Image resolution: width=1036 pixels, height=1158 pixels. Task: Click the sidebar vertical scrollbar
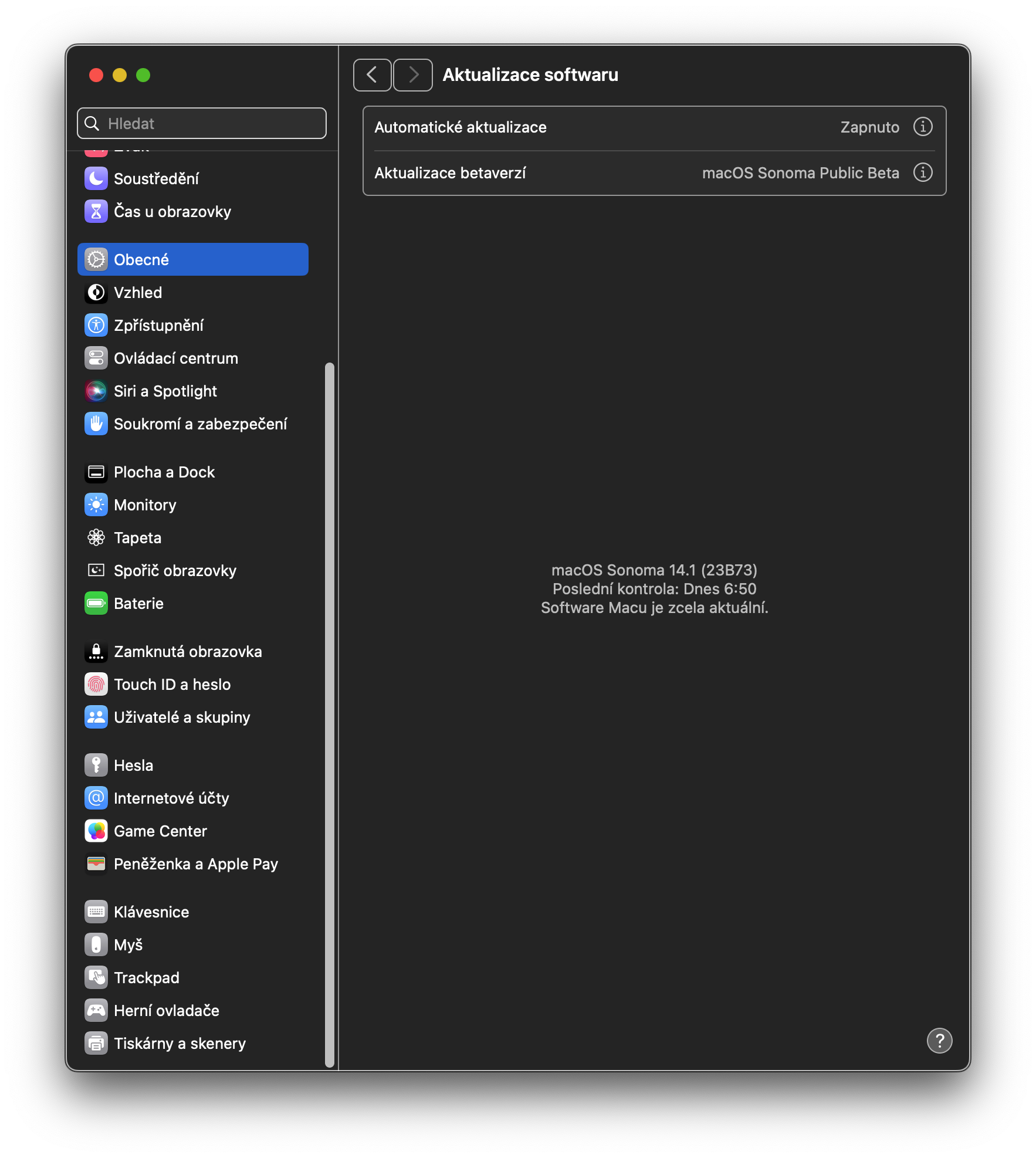tap(330, 715)
